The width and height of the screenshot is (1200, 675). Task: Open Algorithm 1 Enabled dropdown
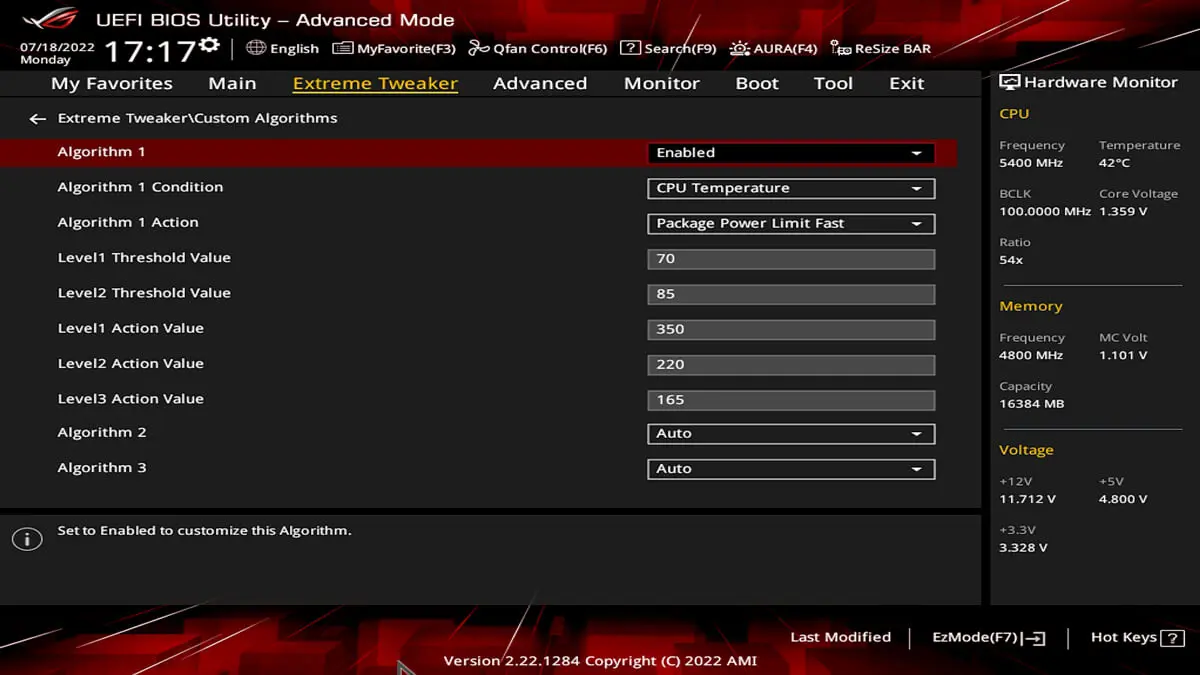click(x=790, y=153)
